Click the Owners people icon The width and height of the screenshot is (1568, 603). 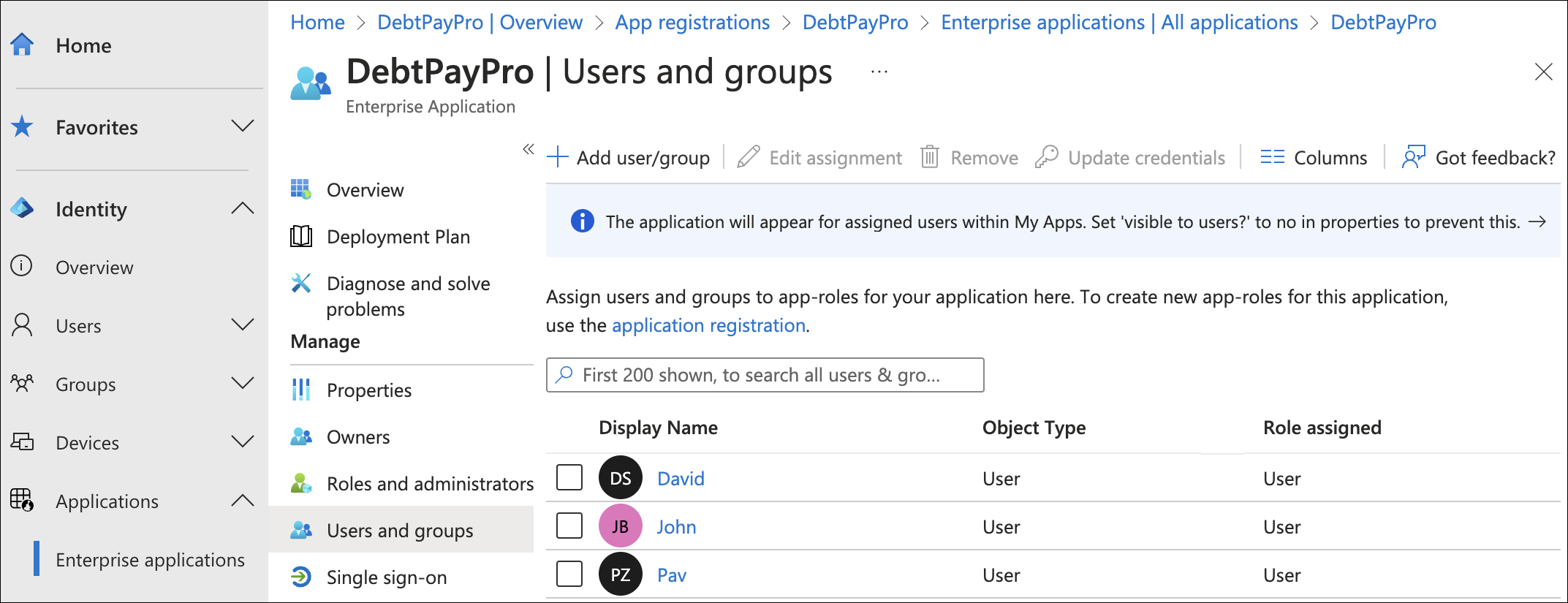coord(301,436)
